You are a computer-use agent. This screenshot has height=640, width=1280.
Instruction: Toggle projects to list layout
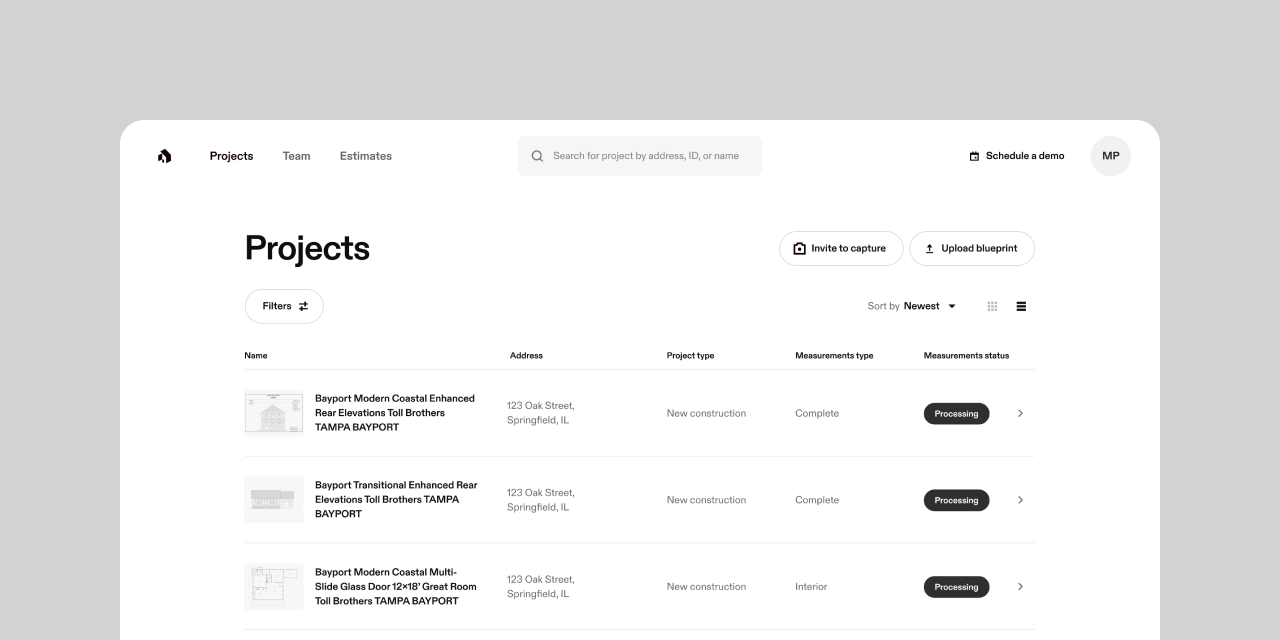(x=1021, y=306)
